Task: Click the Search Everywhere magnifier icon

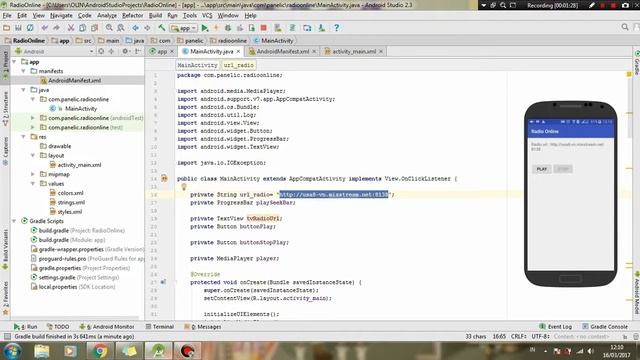Action: coord(625,27)
